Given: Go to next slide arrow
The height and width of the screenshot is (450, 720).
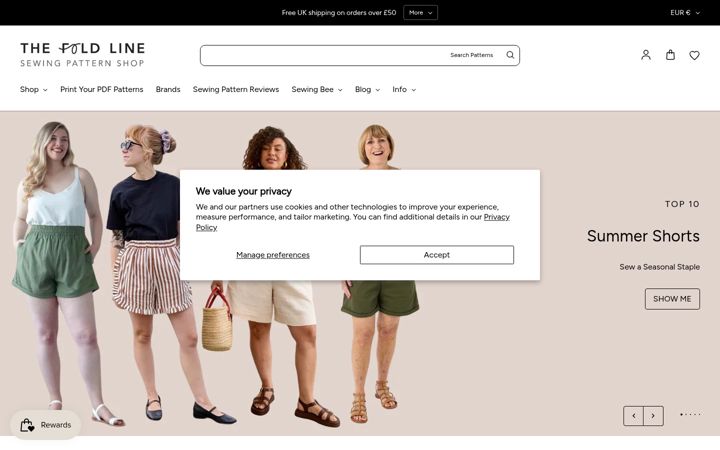Looking at the screenshot, I should 653,416.
